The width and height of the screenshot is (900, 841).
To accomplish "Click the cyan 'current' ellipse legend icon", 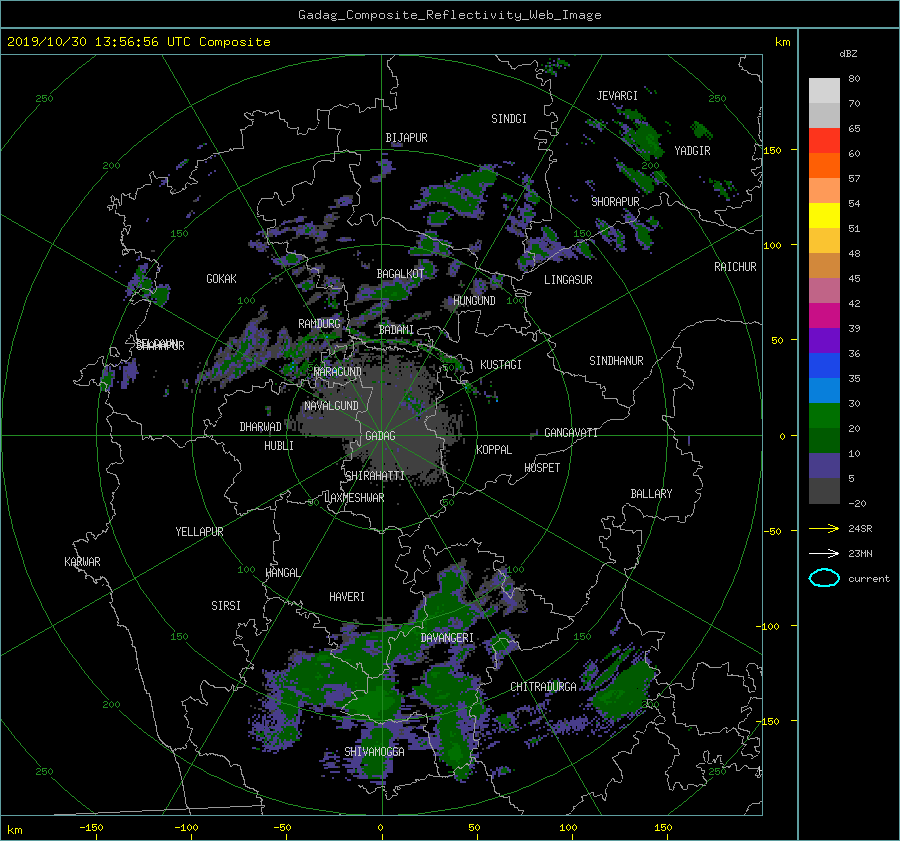I will [824, 578].
